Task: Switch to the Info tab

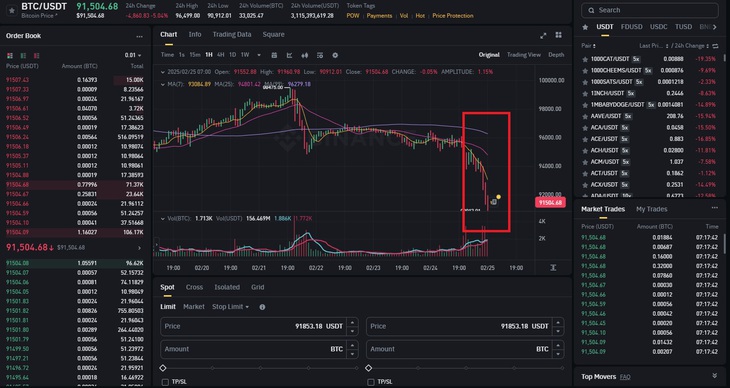Action: tap(195, 34)
